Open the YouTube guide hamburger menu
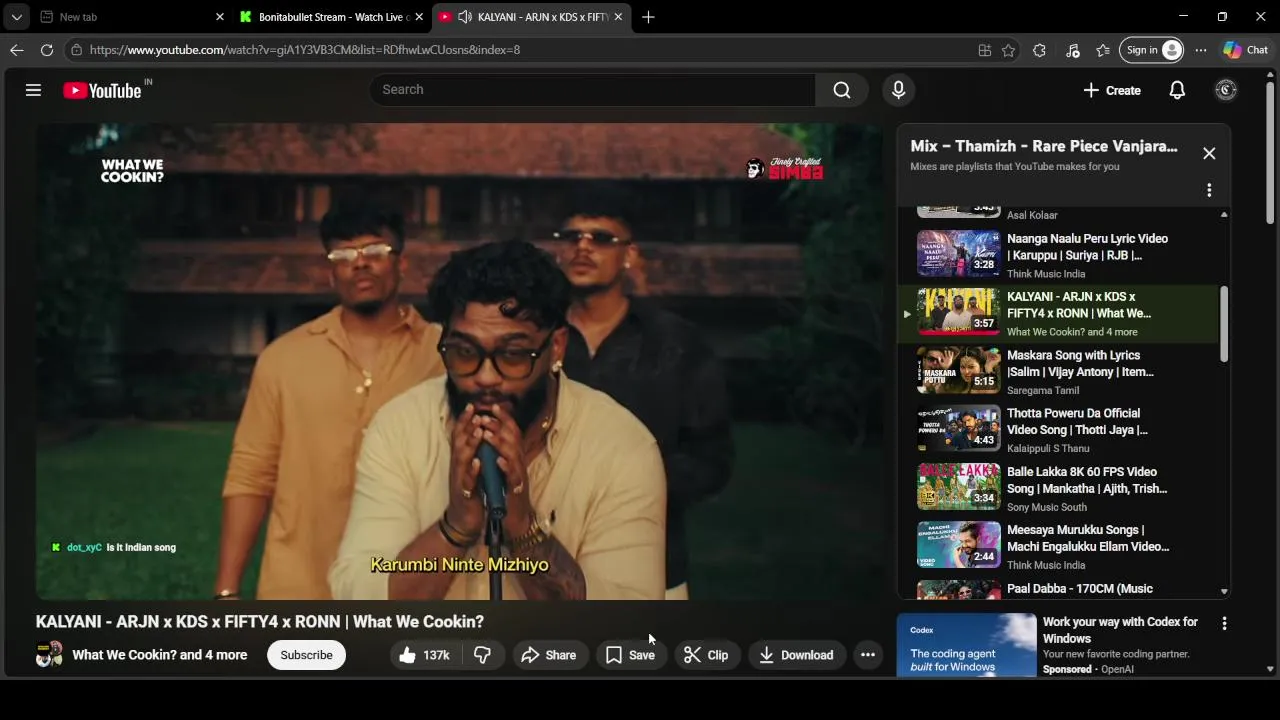 (x=33, y=90)
